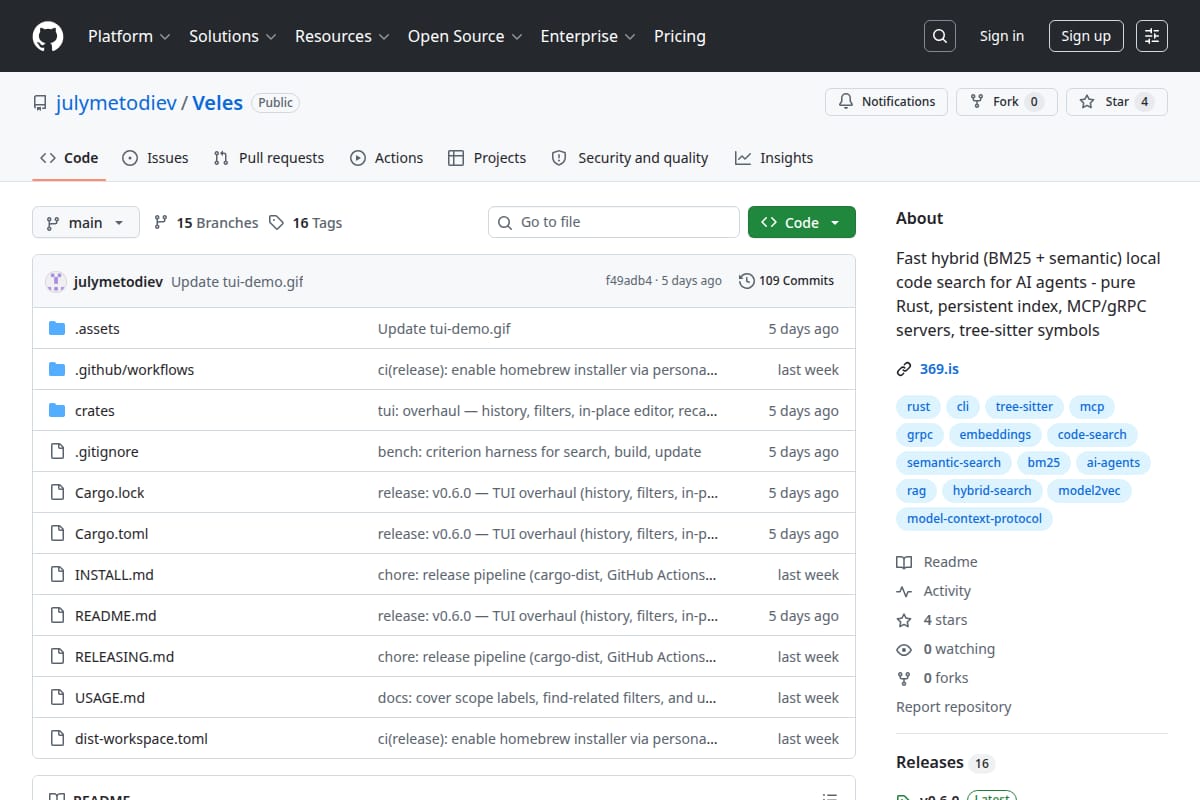Switch to the Pull requests tab
The height and width of the screenshot is (800, 1200).
(269, 158)
